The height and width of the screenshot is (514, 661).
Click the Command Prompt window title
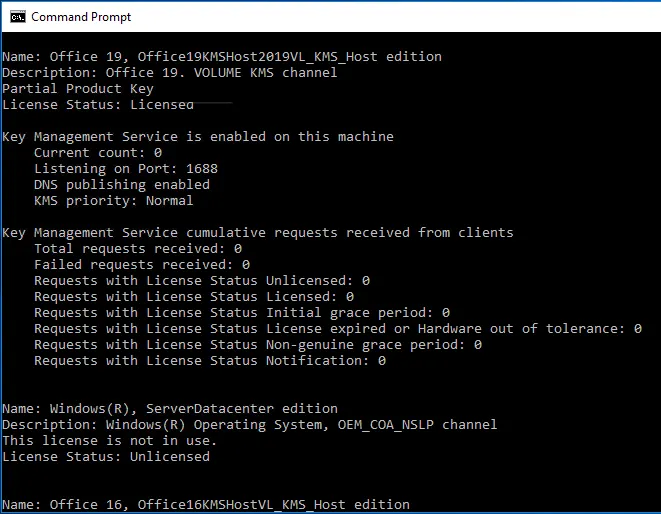click(81, 17)
